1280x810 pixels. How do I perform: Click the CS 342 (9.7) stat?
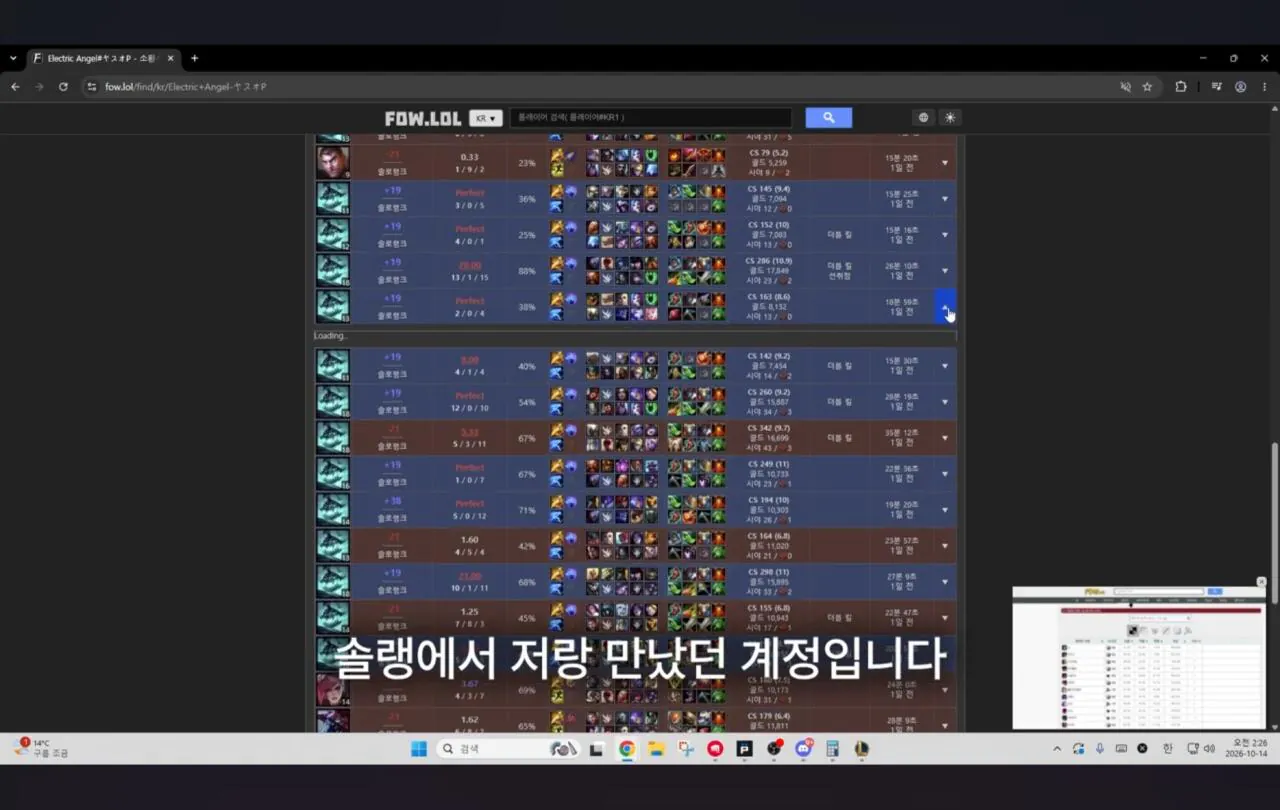pyautogui.click(x=768, y=428)
